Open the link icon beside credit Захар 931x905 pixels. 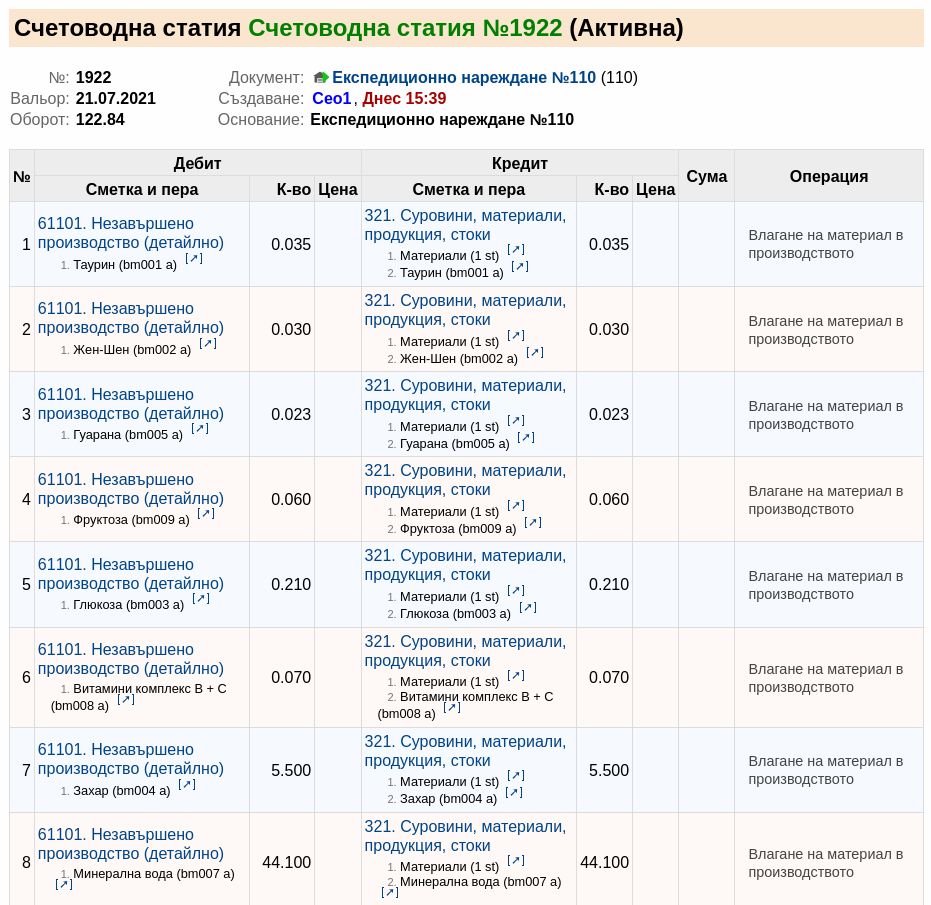click(x=514, y=793)
